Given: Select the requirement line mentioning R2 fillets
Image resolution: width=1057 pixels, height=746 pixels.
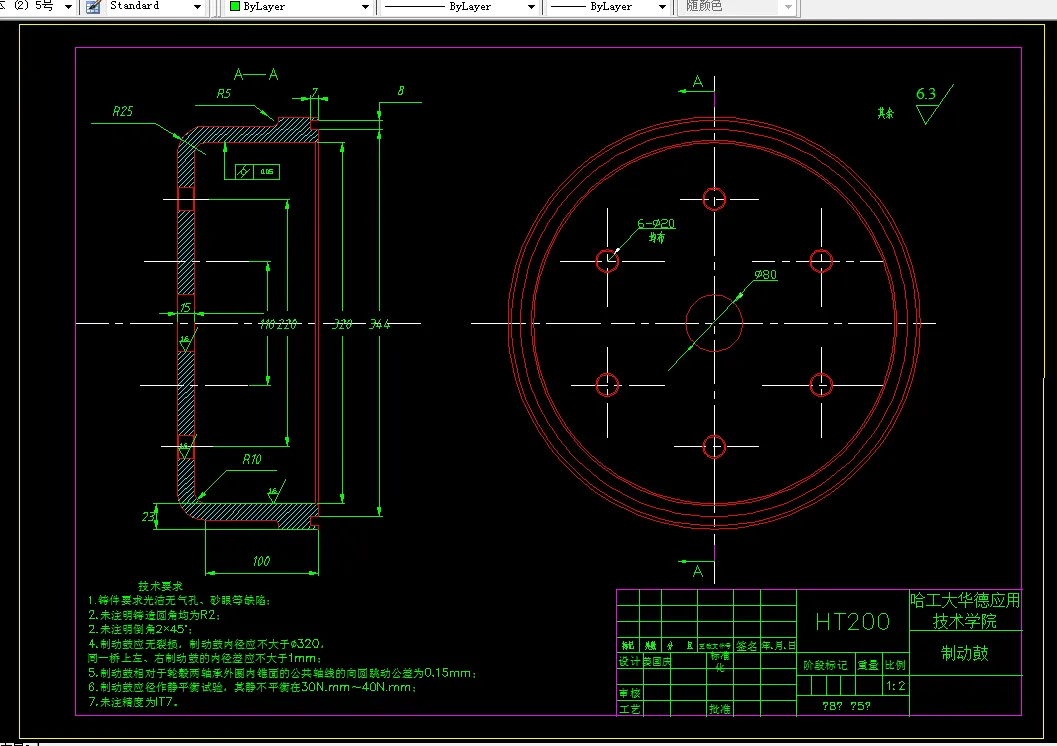Looking at the screenshot, I should (154, 615).
